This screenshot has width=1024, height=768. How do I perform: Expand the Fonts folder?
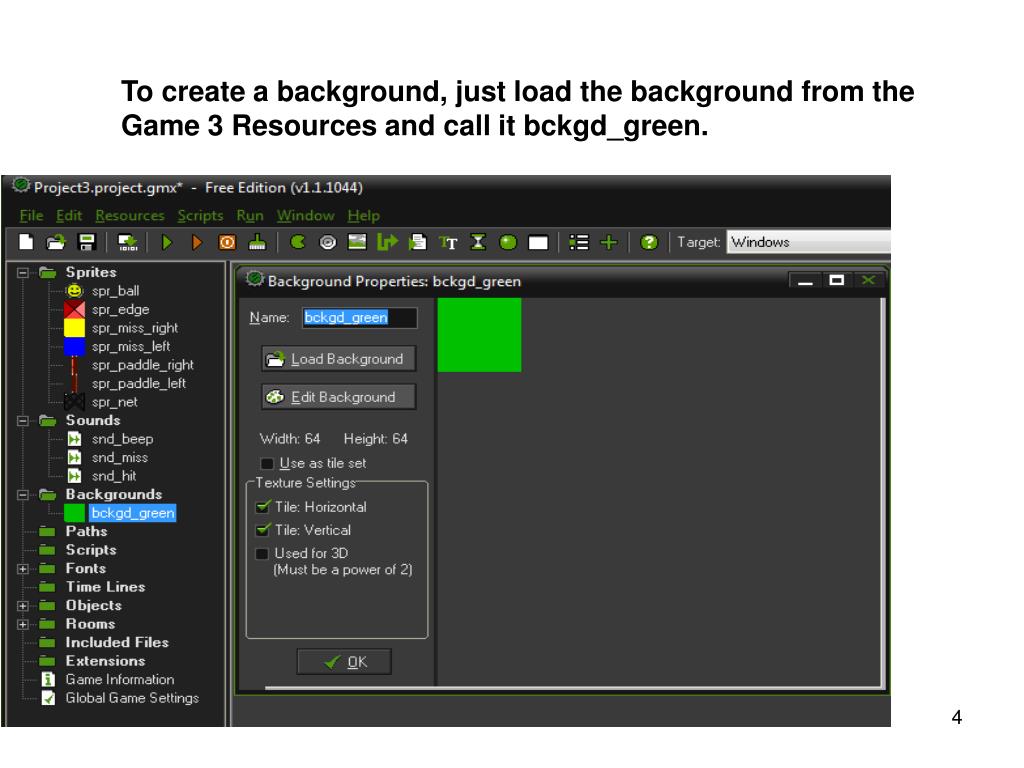tap(23, 569)
